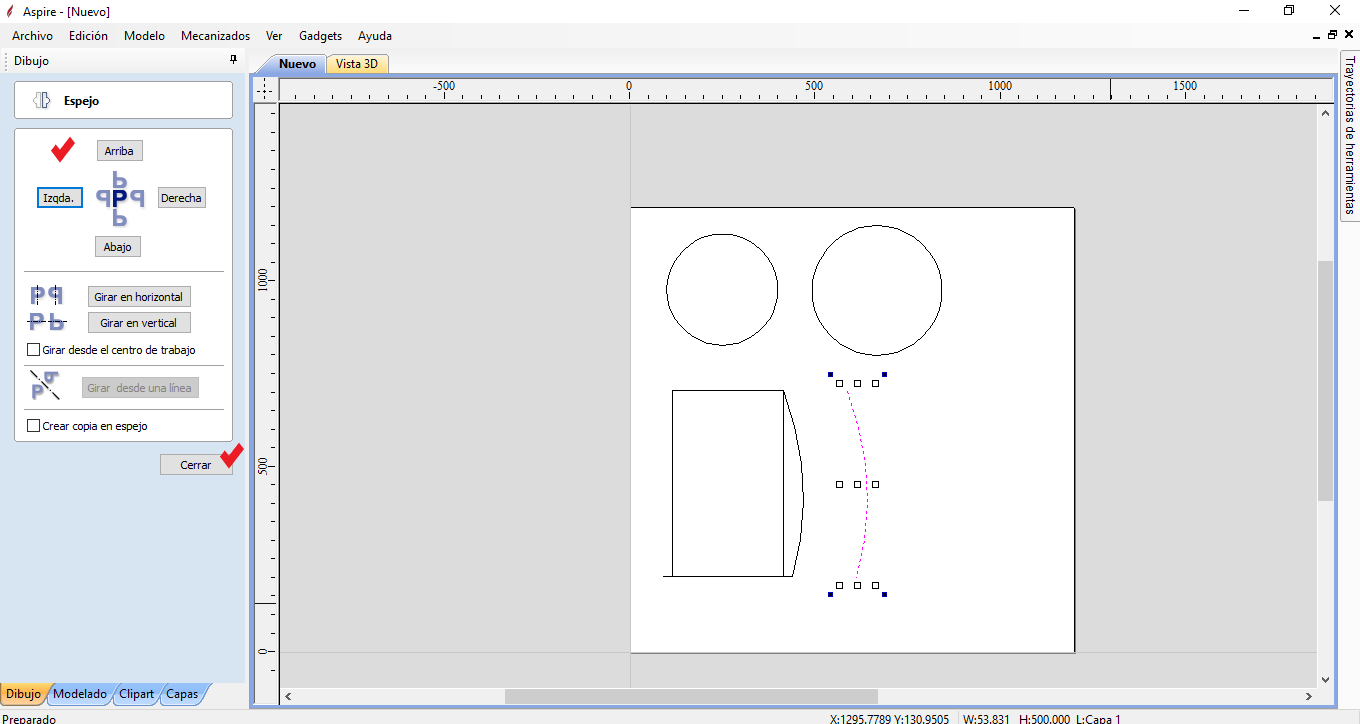Open the Ver menu
The height and width of the screenshot is (724, 1360).
(x=274, y=36)
